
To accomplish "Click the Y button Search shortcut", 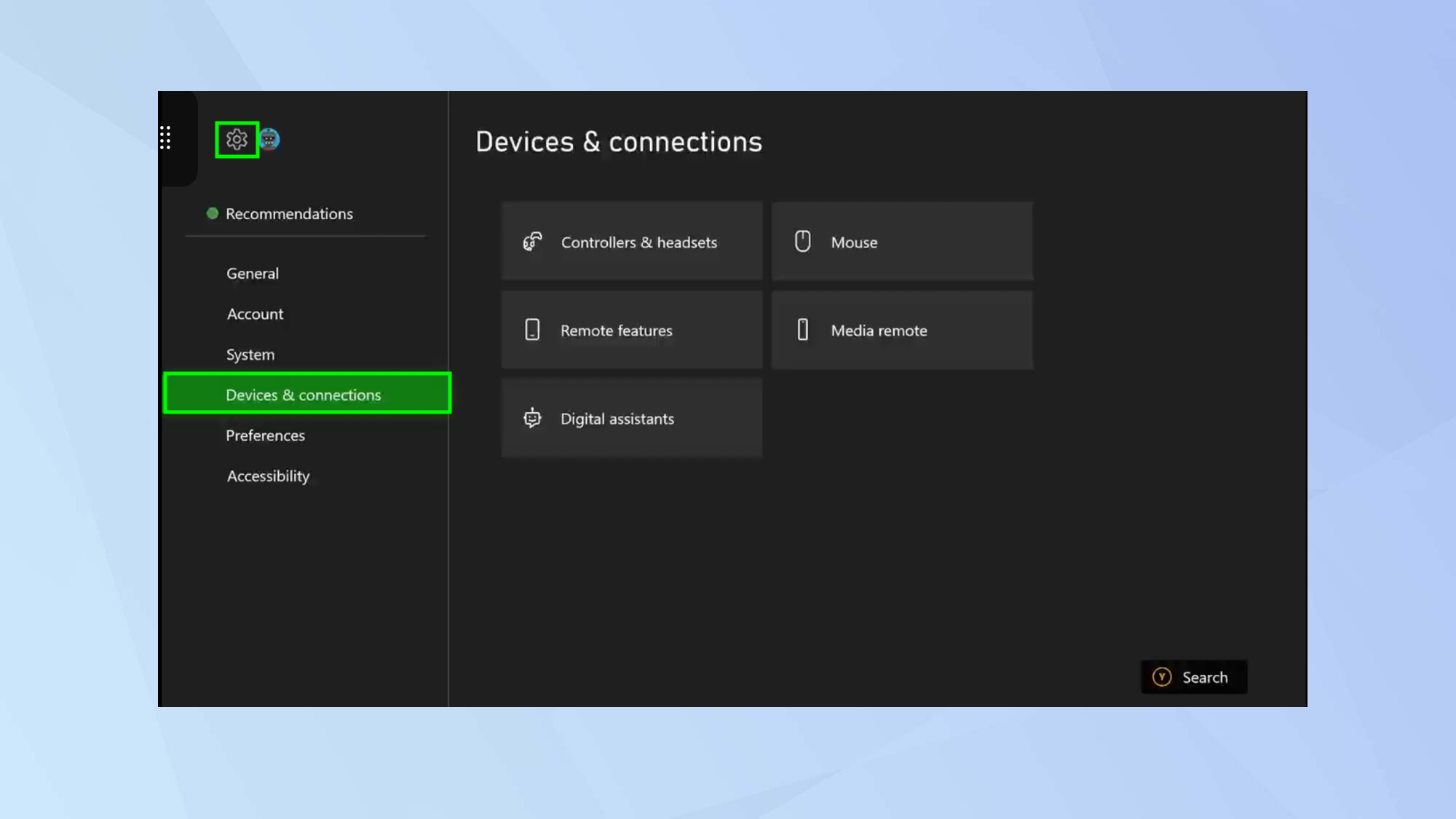I will pos(1193,676).
